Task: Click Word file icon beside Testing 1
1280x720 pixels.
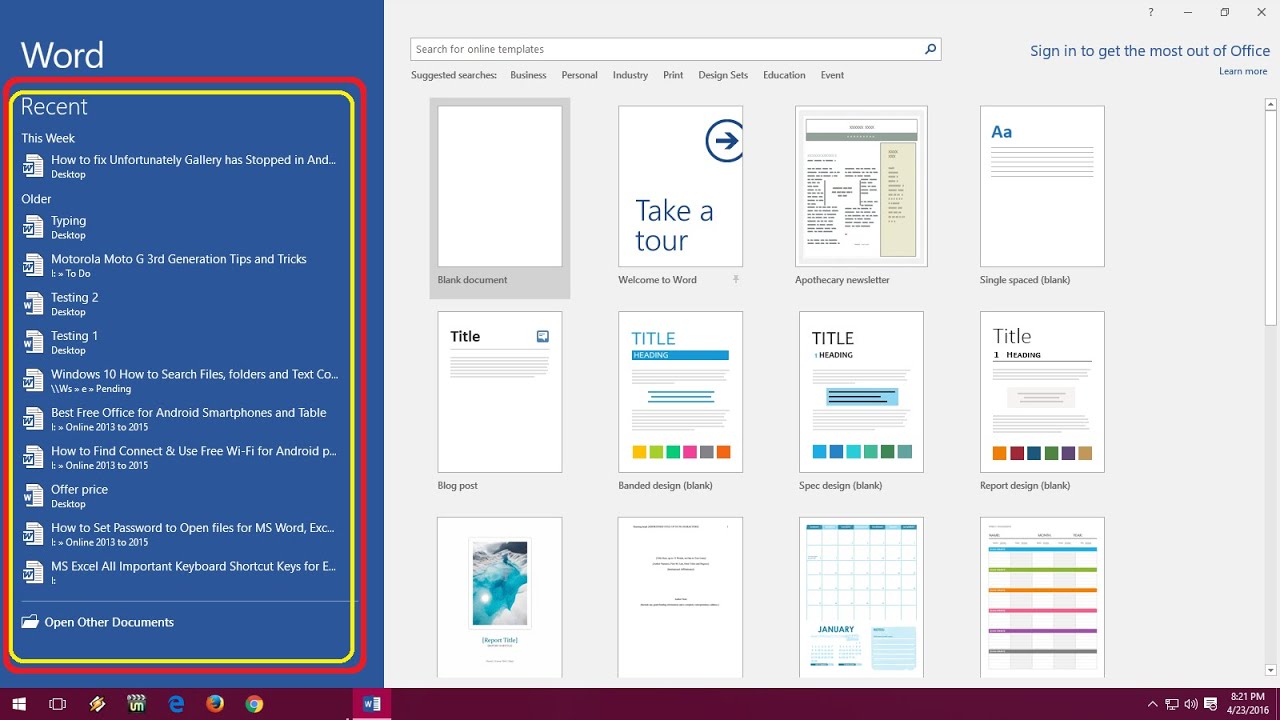Action: (x=33, y=342)
